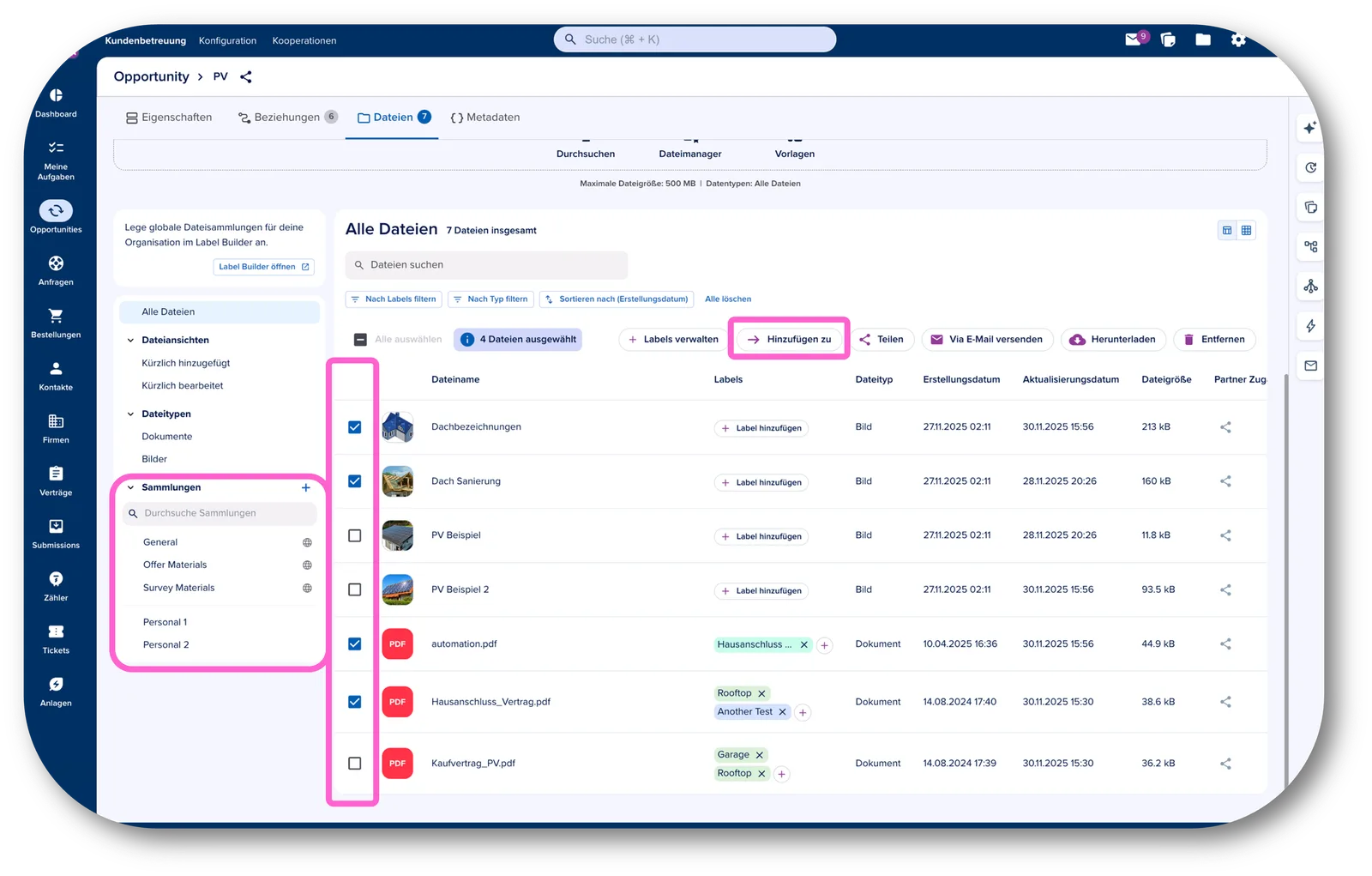The width and height of the screenshot is (1372, 876).
Task: Click the Herunterladen button
Action: pos(1114,340)
